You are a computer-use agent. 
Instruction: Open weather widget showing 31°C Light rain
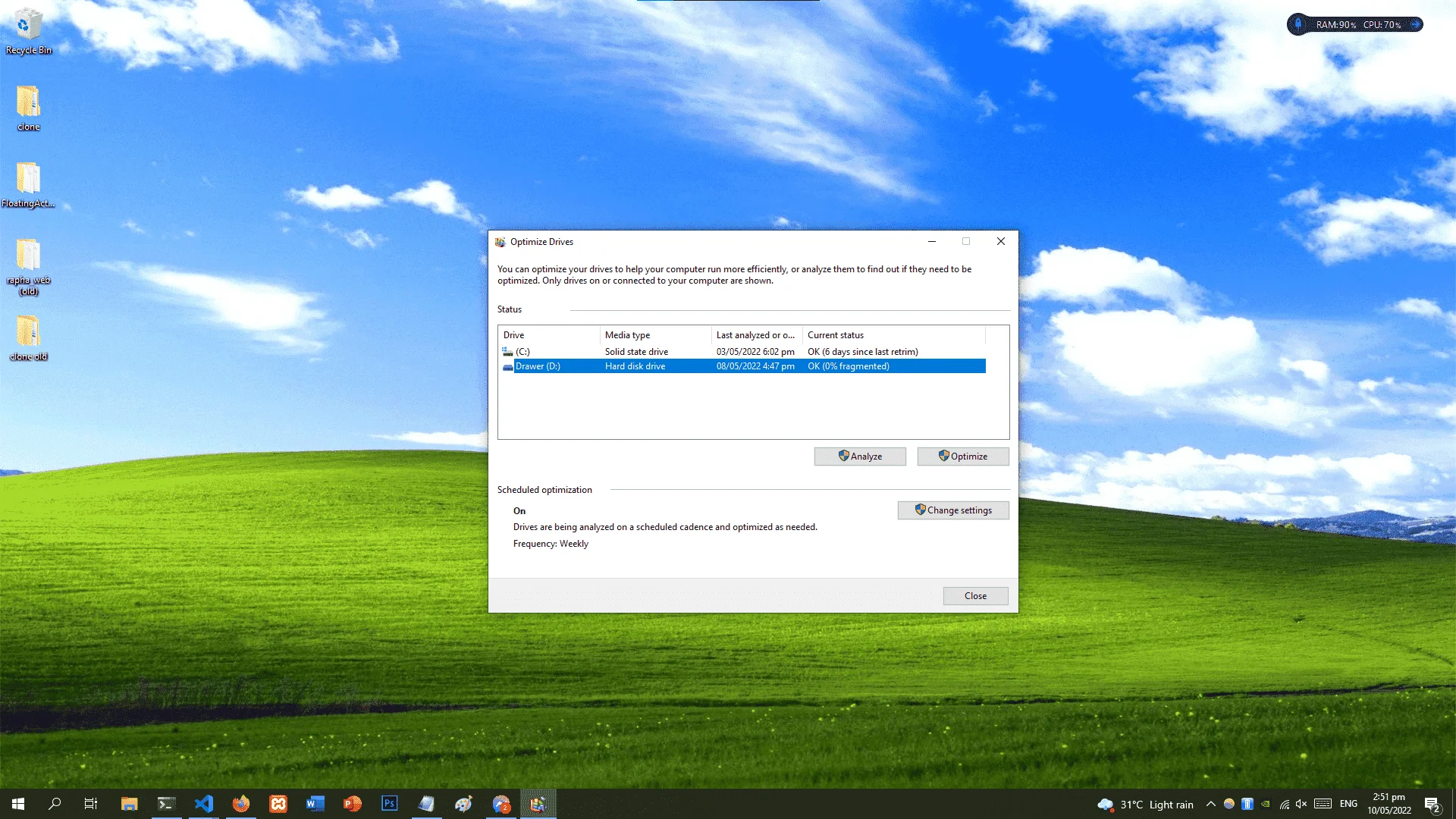pyautogui.click(x=1145, y=805)
